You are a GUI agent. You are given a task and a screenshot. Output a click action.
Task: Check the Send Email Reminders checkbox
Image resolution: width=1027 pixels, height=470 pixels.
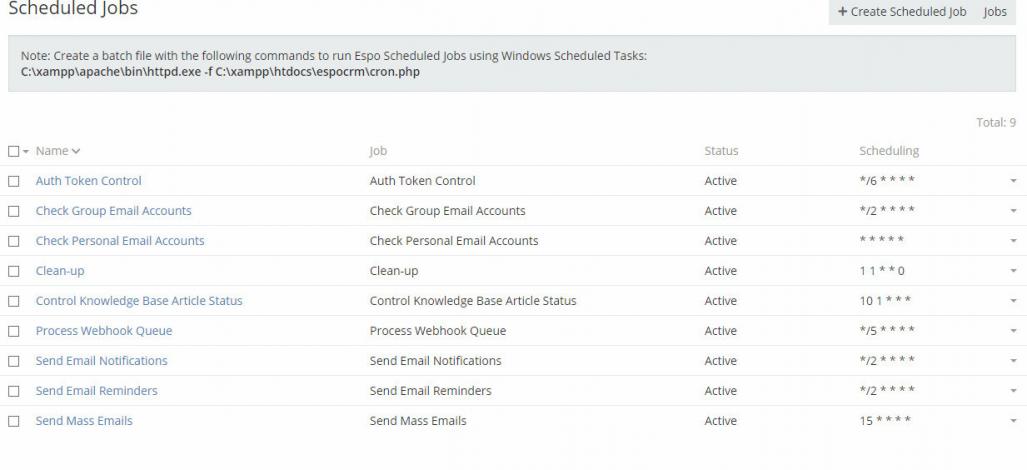(14, 391)
